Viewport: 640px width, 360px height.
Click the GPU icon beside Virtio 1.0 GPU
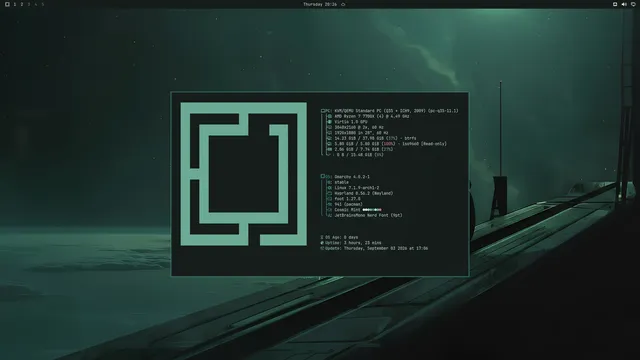point(329,122)
